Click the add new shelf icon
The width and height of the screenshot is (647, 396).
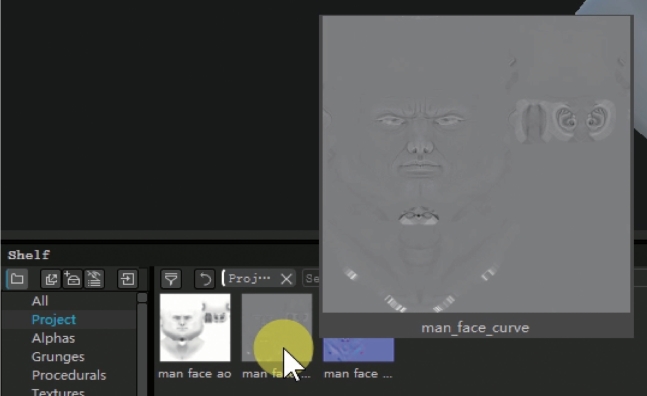point(73,279)
